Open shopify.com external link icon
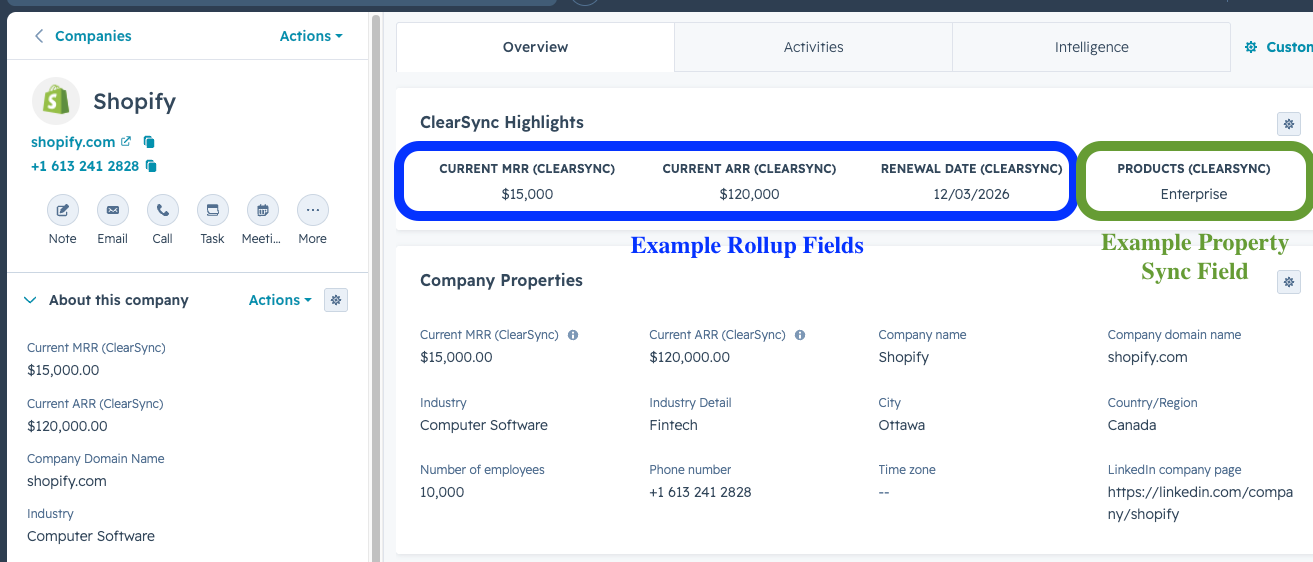The height and width of the screenshot is (562, 1313). point(126,142)
